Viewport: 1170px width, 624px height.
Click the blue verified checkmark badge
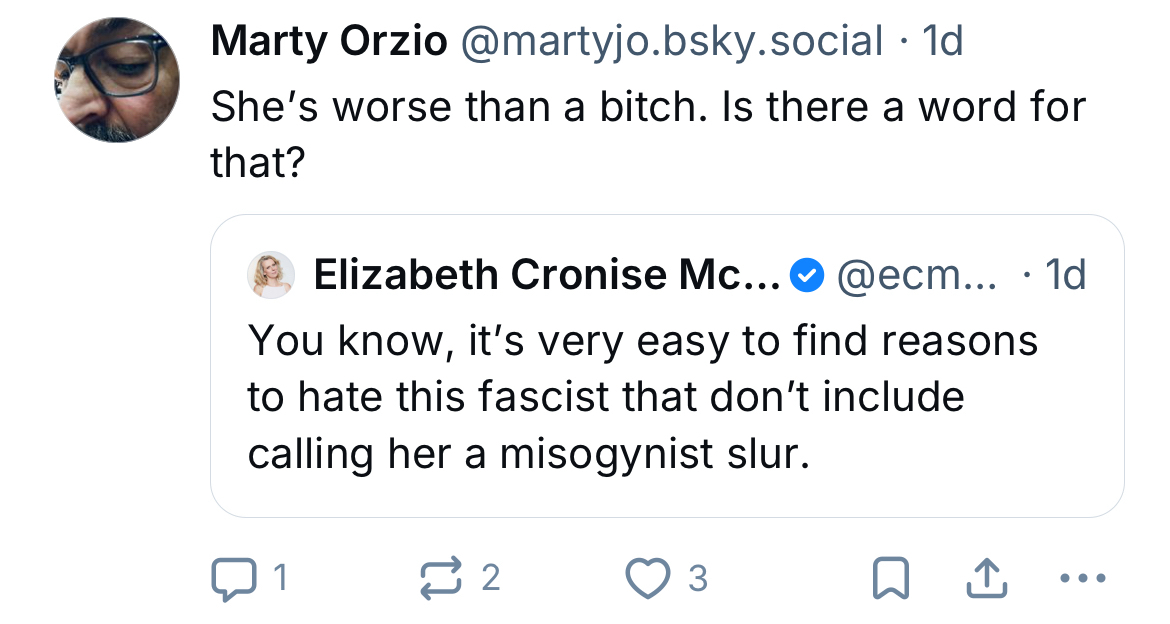pyautogui.click(x=806, y=275)
